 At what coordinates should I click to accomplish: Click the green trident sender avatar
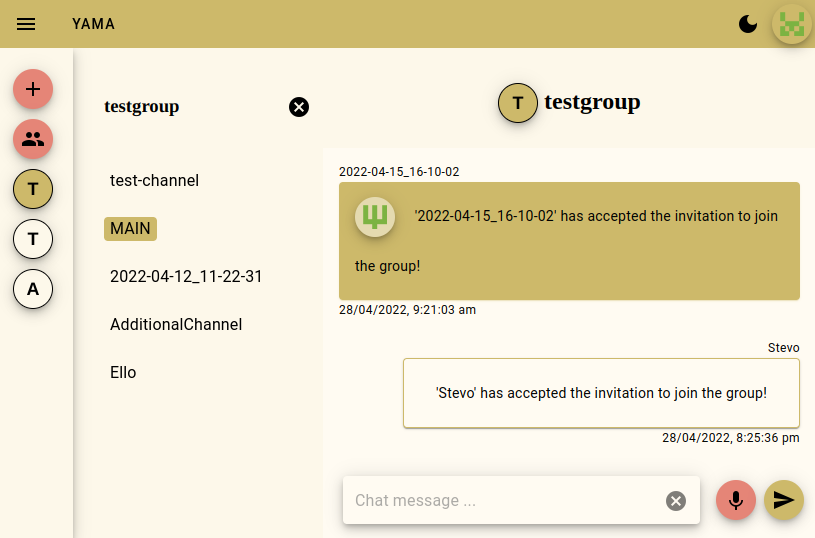click(x=375, y=217)
